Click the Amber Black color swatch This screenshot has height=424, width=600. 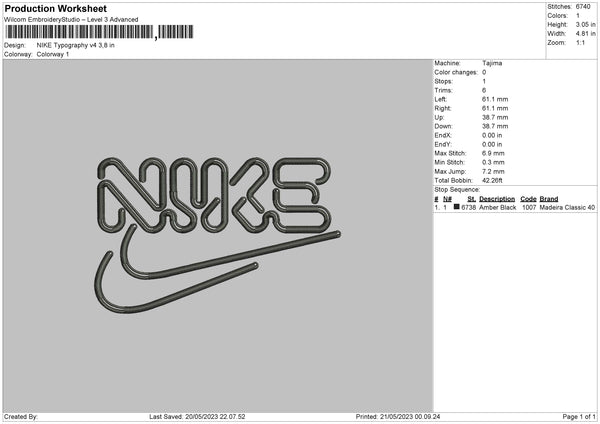pyautogui.click(x=457, y=207)
